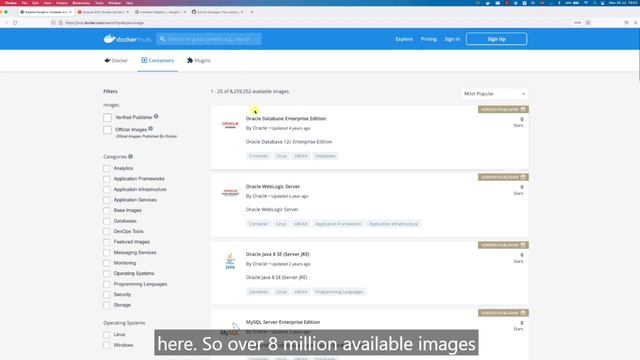
Task: Click the browser back arrow
Action: [6, 23]
